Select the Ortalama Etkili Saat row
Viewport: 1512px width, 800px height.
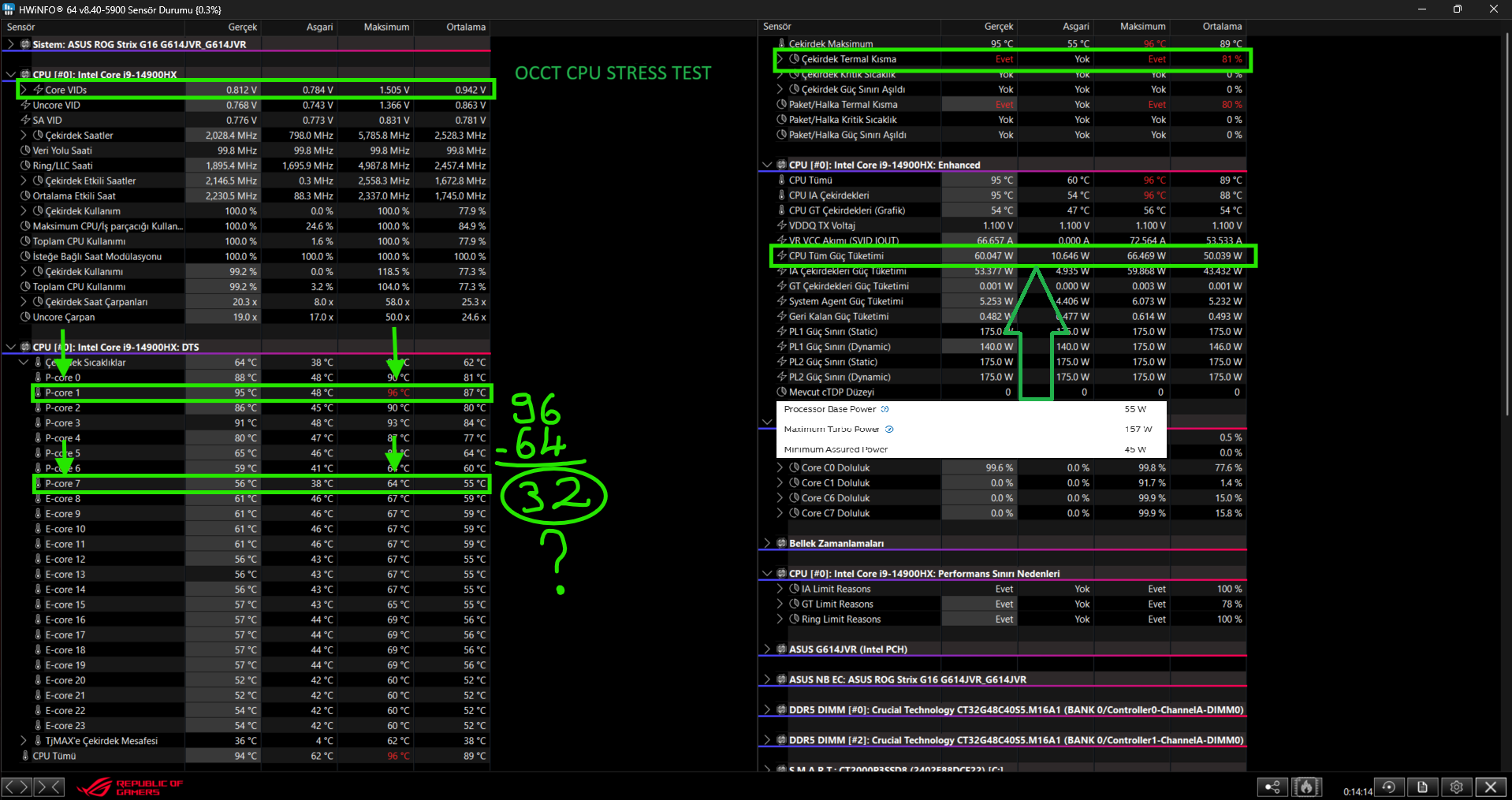click(x=245, y=196)
